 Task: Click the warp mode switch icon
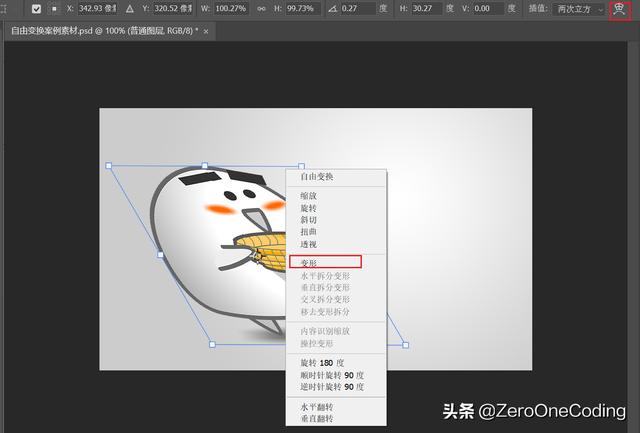pyautogui.click(x=619, y=9)
